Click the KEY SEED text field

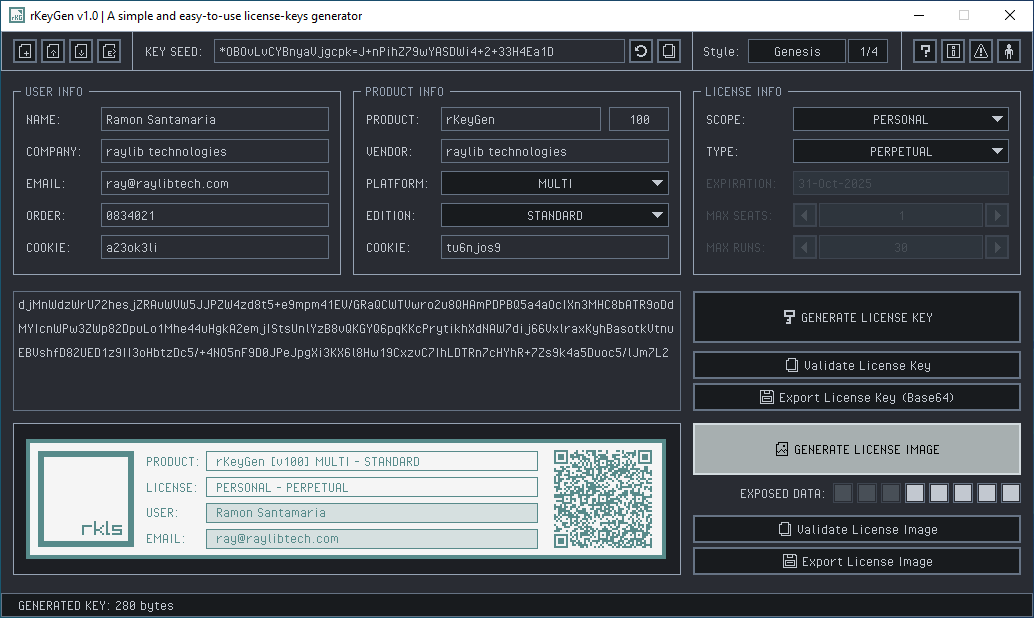419,51
